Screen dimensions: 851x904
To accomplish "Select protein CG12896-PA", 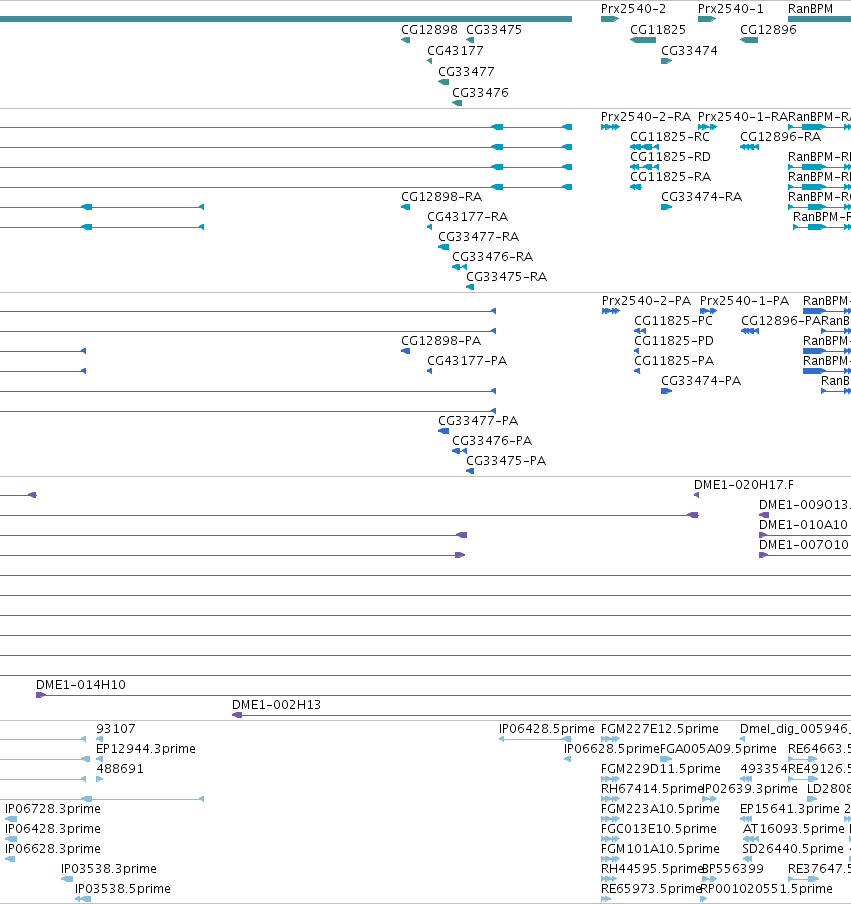I will point(781,321).
